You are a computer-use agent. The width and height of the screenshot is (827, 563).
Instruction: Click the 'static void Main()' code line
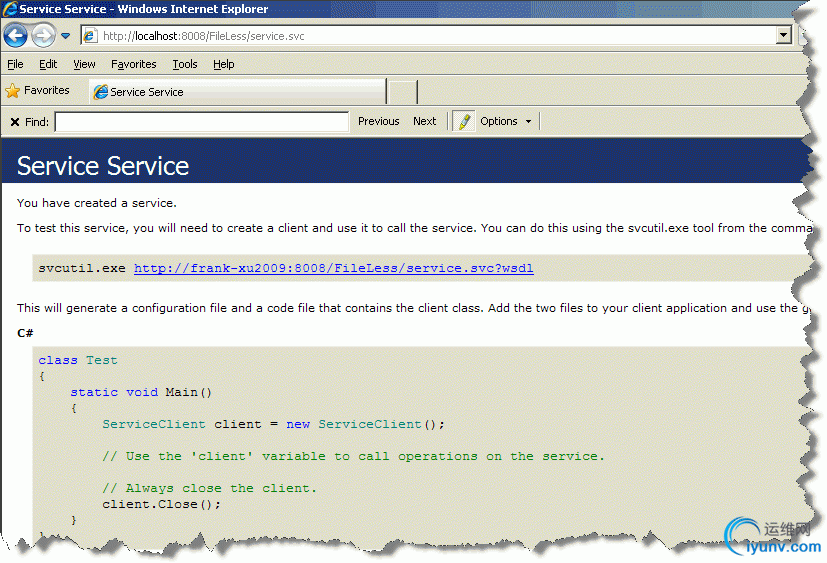141,393
